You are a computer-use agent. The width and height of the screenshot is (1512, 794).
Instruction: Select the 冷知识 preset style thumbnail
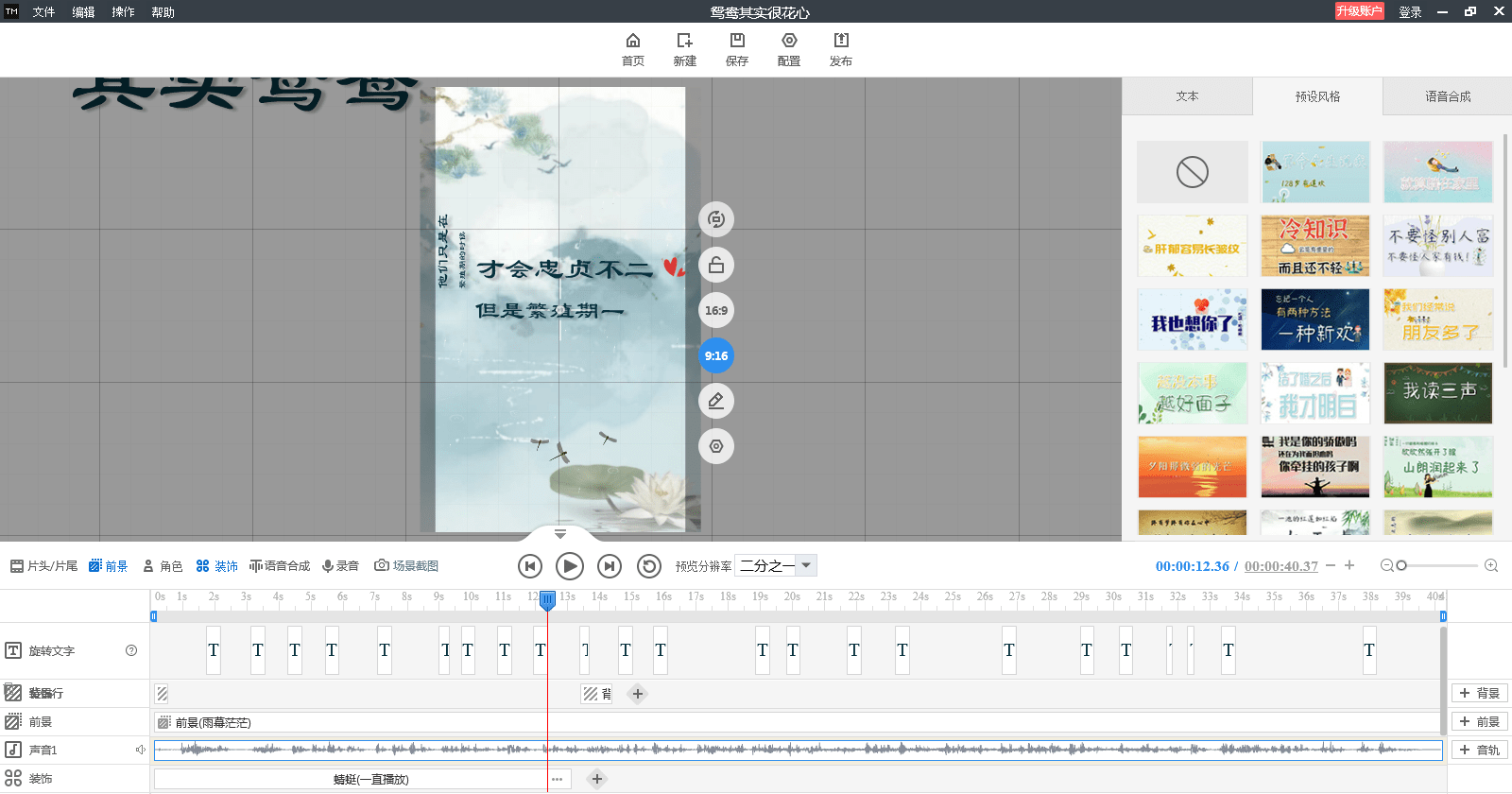point(1315,246)
